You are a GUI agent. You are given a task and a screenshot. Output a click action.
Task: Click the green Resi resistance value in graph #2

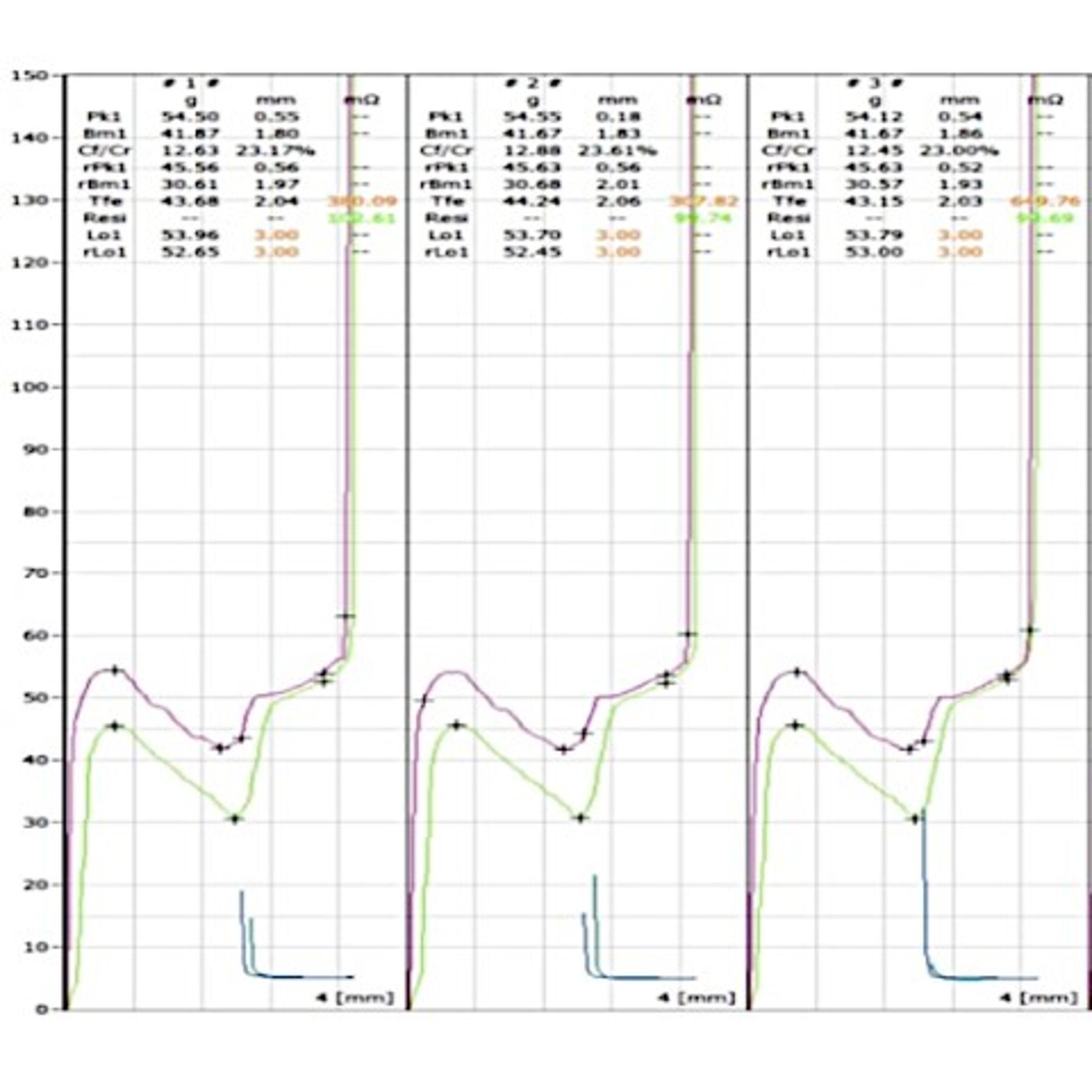[x=703, y=218]
